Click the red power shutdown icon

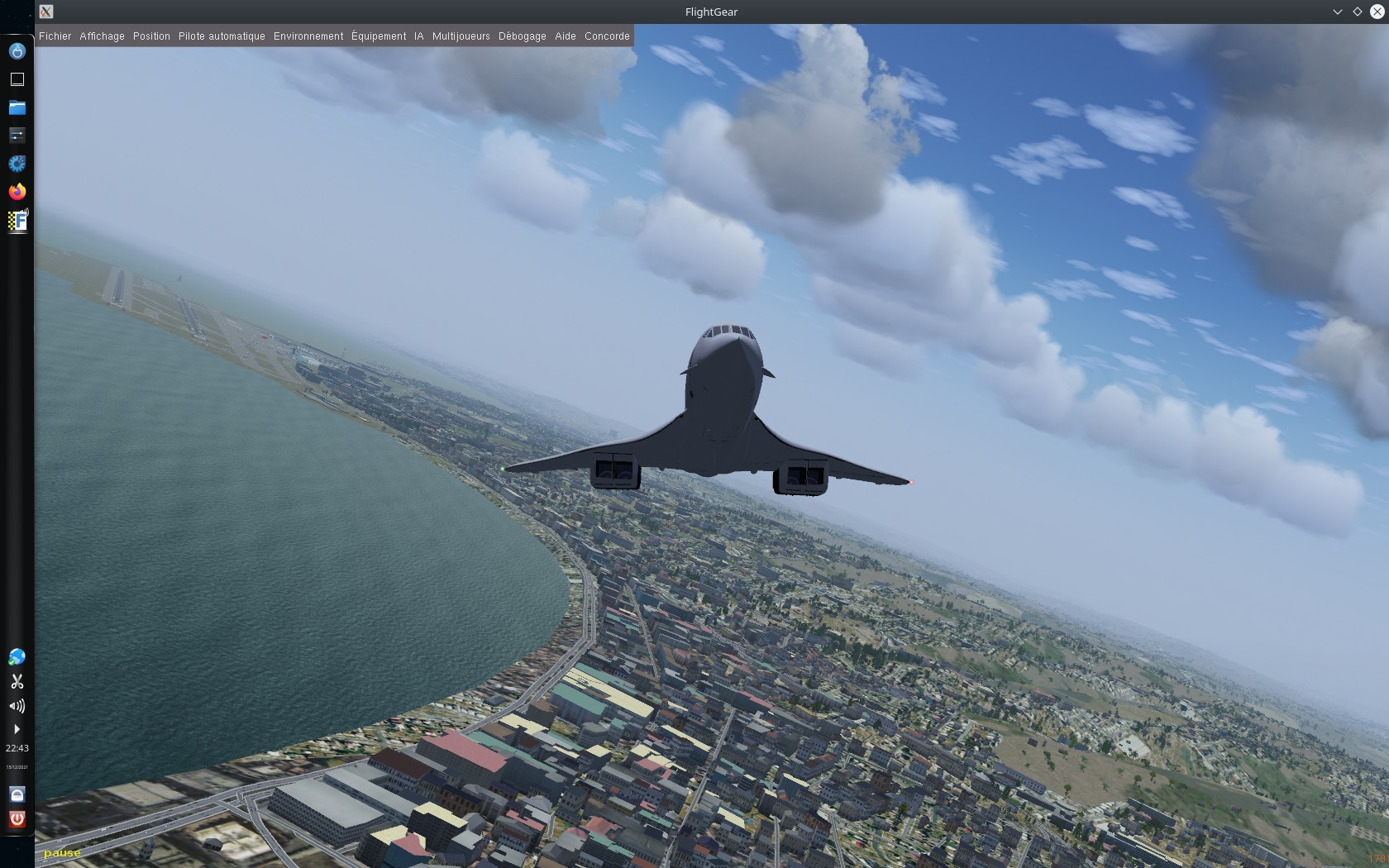[17, 819]
